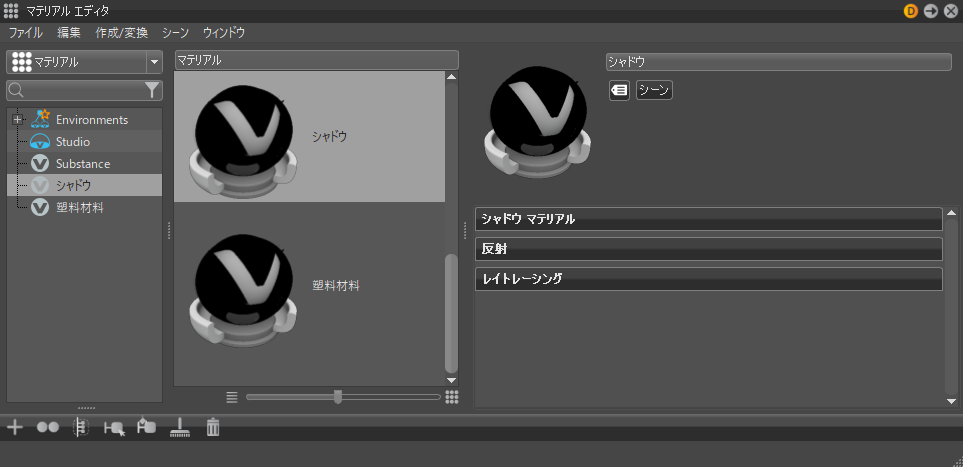
Task: Click the large シャドウ preview sphere
Action: [x=537, y=122]
